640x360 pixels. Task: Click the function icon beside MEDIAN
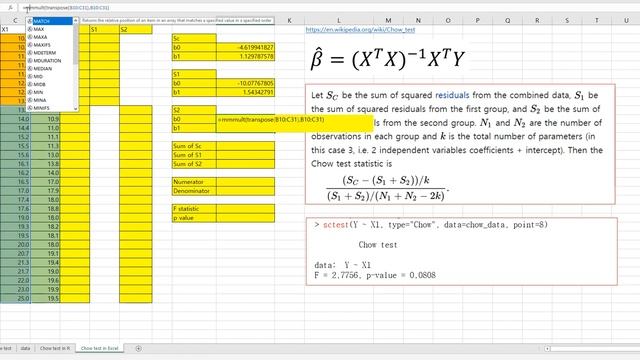click(x=30, y=69)
